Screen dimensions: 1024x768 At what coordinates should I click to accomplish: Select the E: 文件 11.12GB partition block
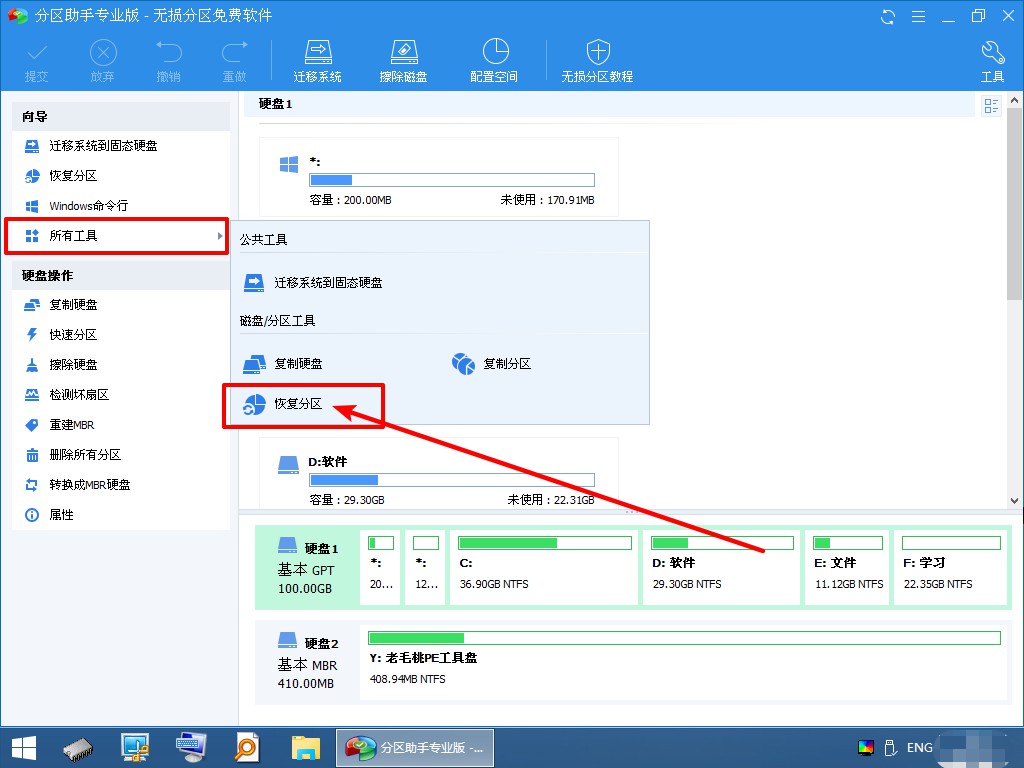pyautogui.click(x=847, y=568)
